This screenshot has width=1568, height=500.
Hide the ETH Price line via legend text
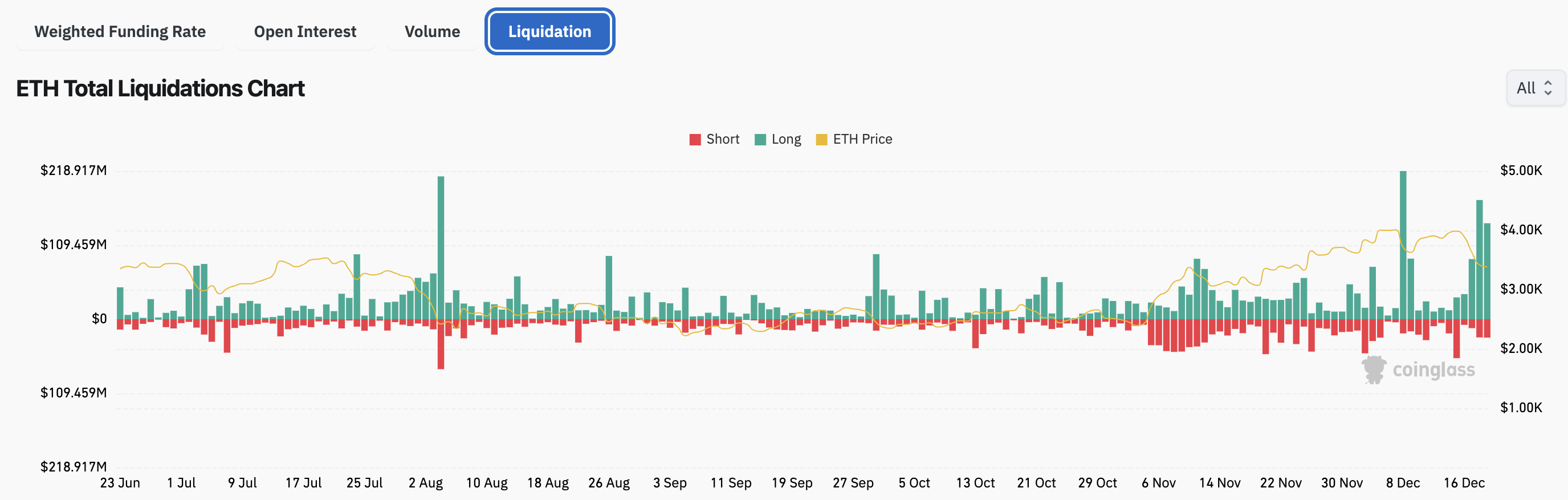coord(862,140)
